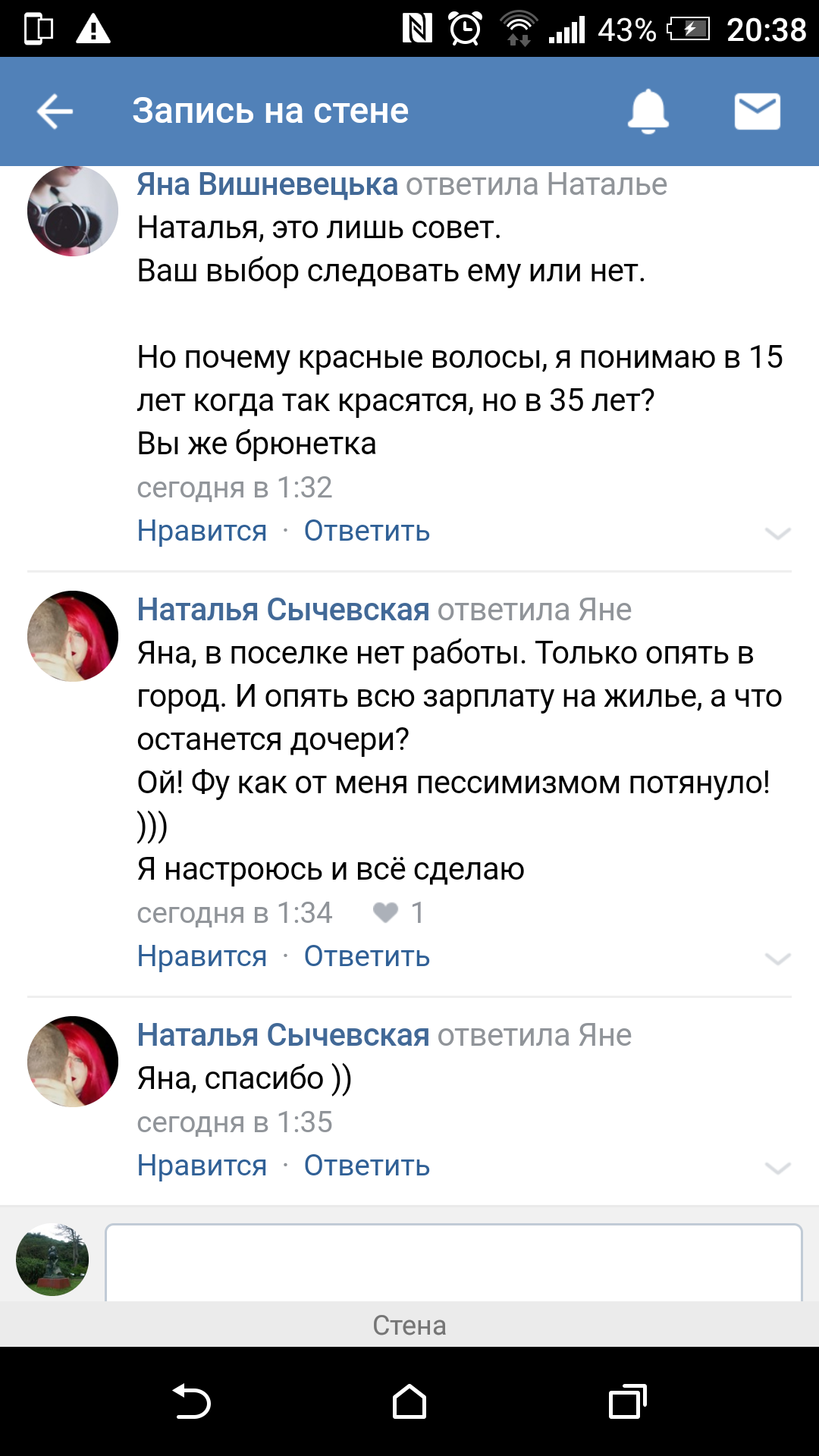Tap Яна Вишневецька's camera avatar

(x=73, y=212)
